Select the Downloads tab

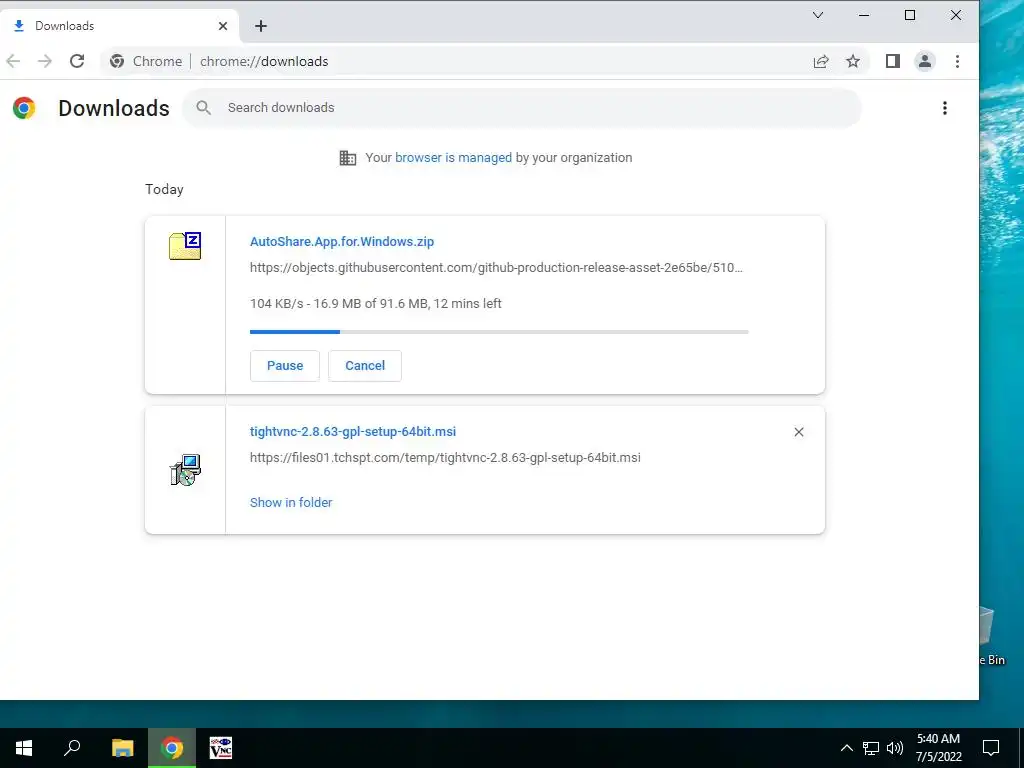tap(121, 26)
